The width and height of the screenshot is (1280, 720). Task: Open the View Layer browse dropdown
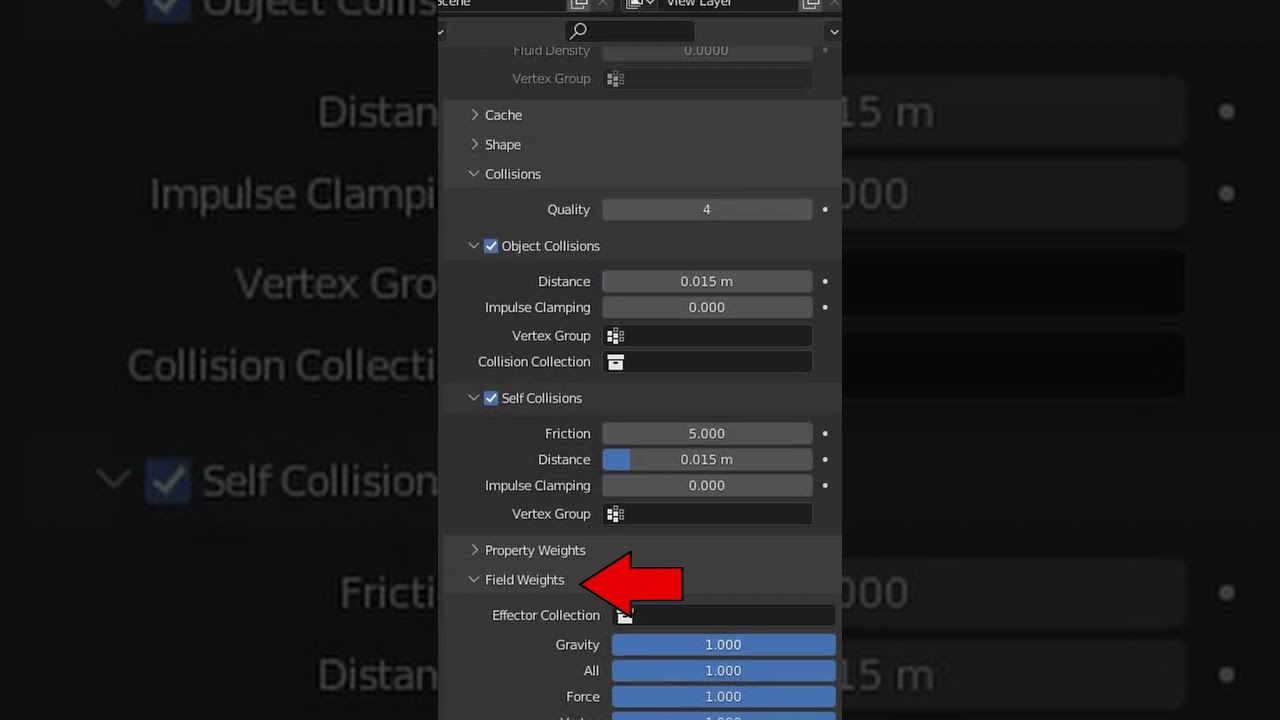point(639,4)
